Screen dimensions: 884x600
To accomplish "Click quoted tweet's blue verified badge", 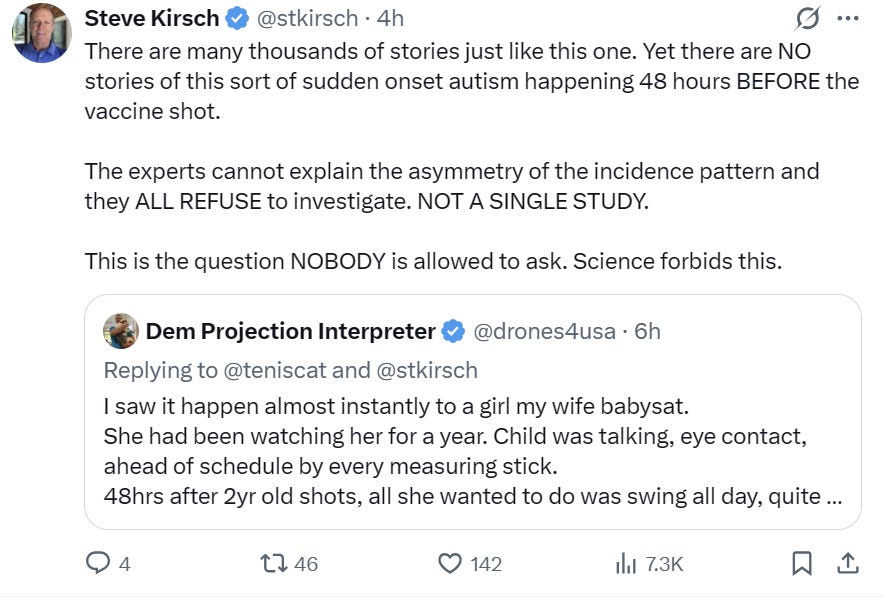I will (x=453, y=331).
